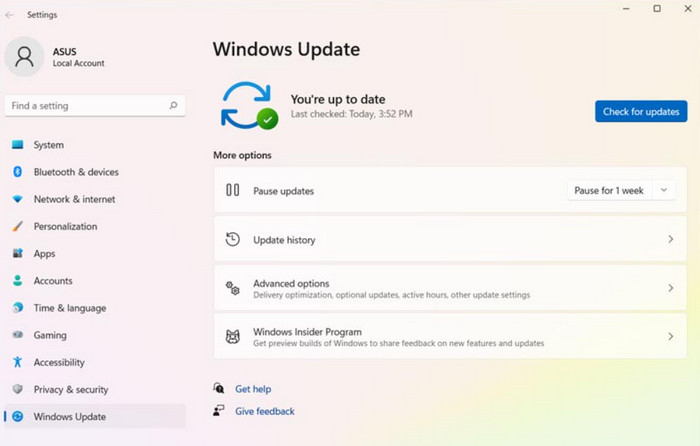Open Windows Insider Program chevron
The width and height of the screenshot is (700, 446).
(x=671, y=337)
